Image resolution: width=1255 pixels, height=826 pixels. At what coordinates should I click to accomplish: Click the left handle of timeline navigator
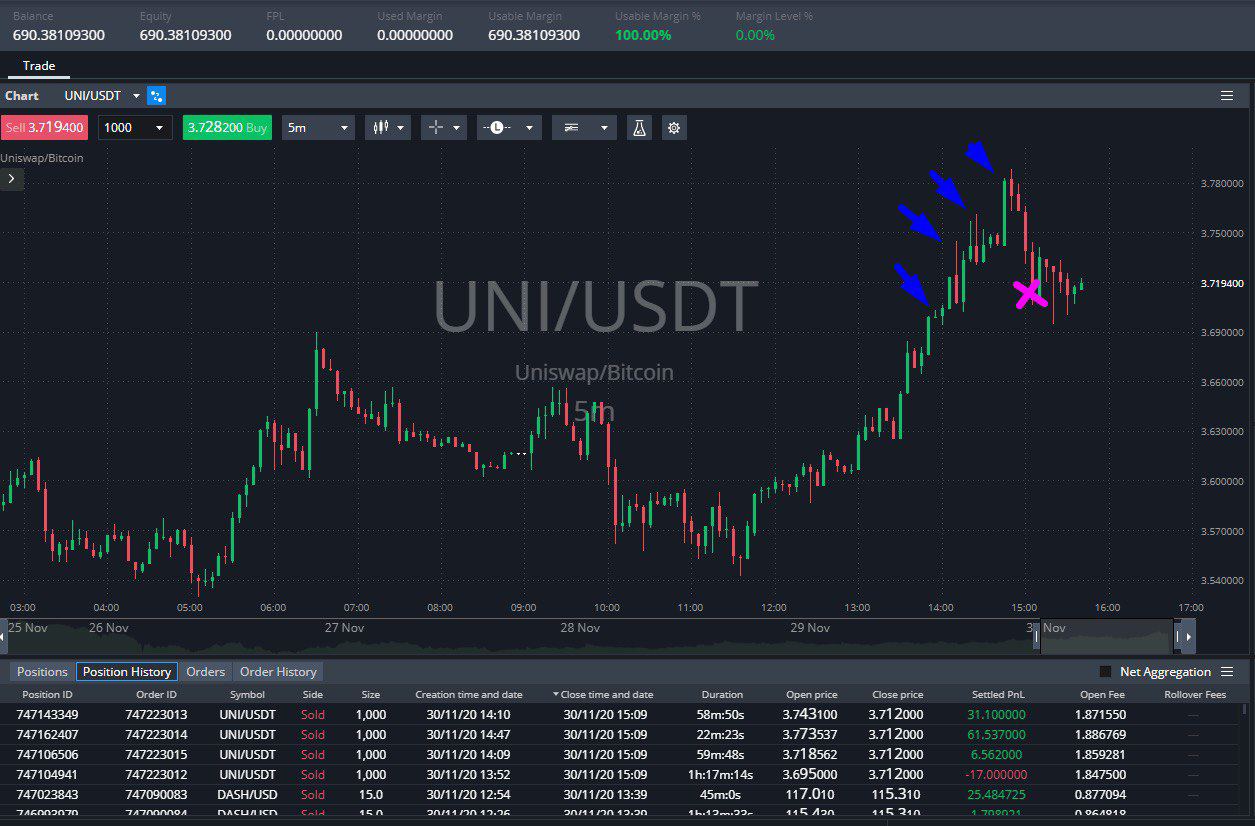point(1036,636)
